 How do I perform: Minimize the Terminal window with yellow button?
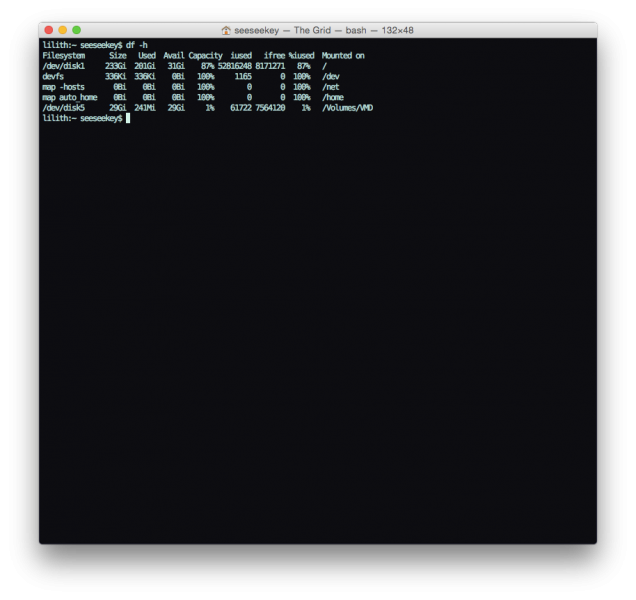[63, 31]
